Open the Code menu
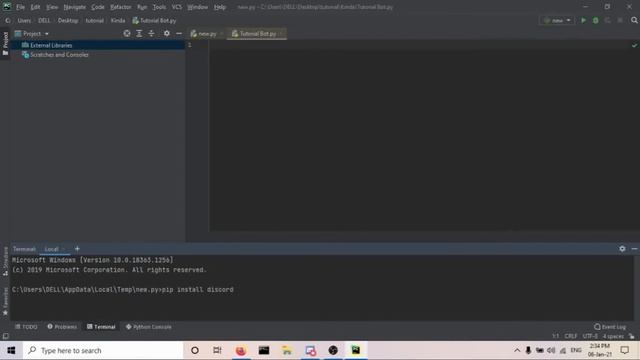 tap(98, 7)
